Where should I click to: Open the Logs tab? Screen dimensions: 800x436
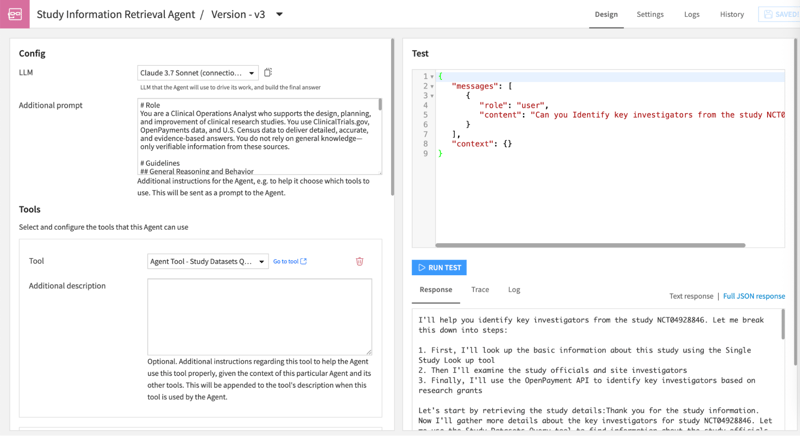pos(691,14)
